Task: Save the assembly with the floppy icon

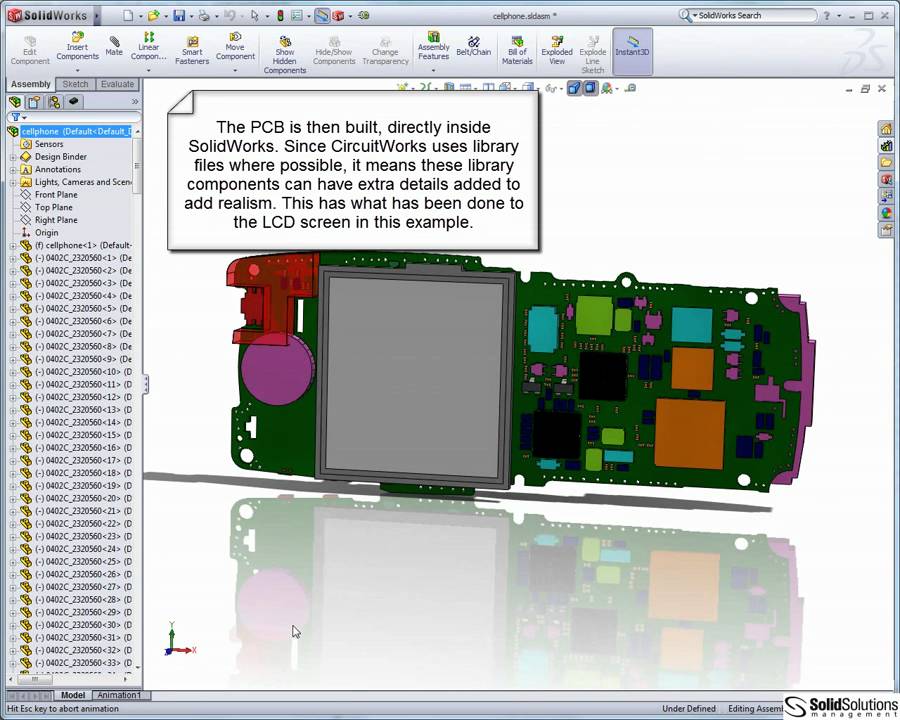Action: click(x=180, y=16)
